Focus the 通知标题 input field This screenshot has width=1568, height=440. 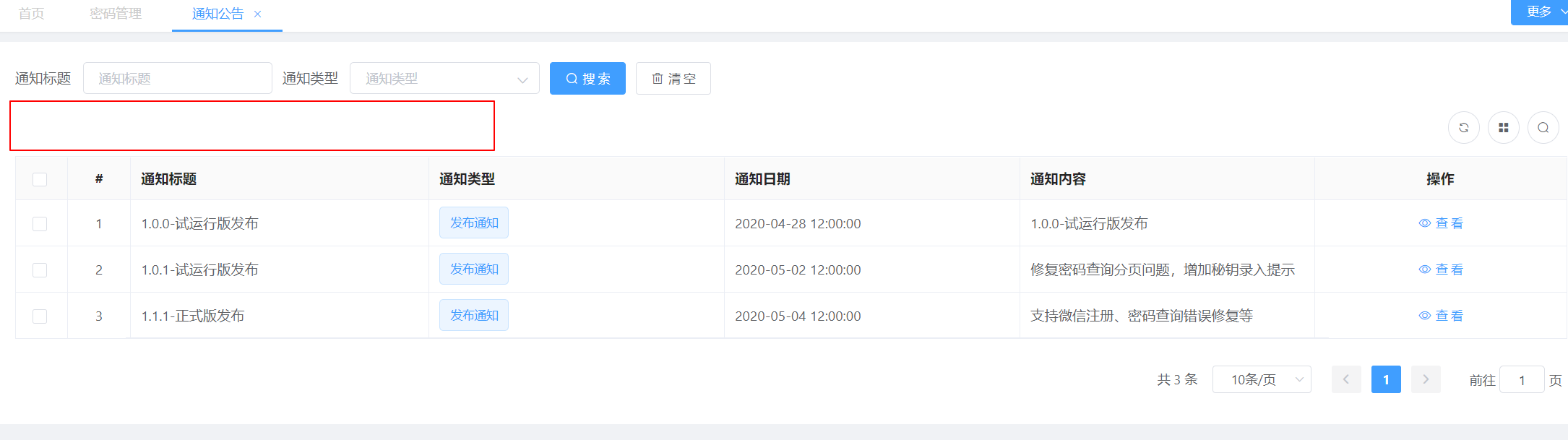click(x=177, y=79)
